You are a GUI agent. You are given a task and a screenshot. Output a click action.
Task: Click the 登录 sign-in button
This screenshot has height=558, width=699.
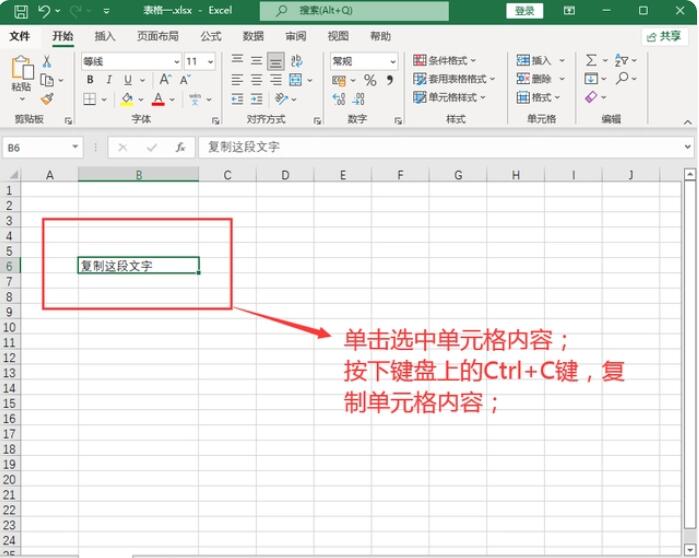click(524, 11)
